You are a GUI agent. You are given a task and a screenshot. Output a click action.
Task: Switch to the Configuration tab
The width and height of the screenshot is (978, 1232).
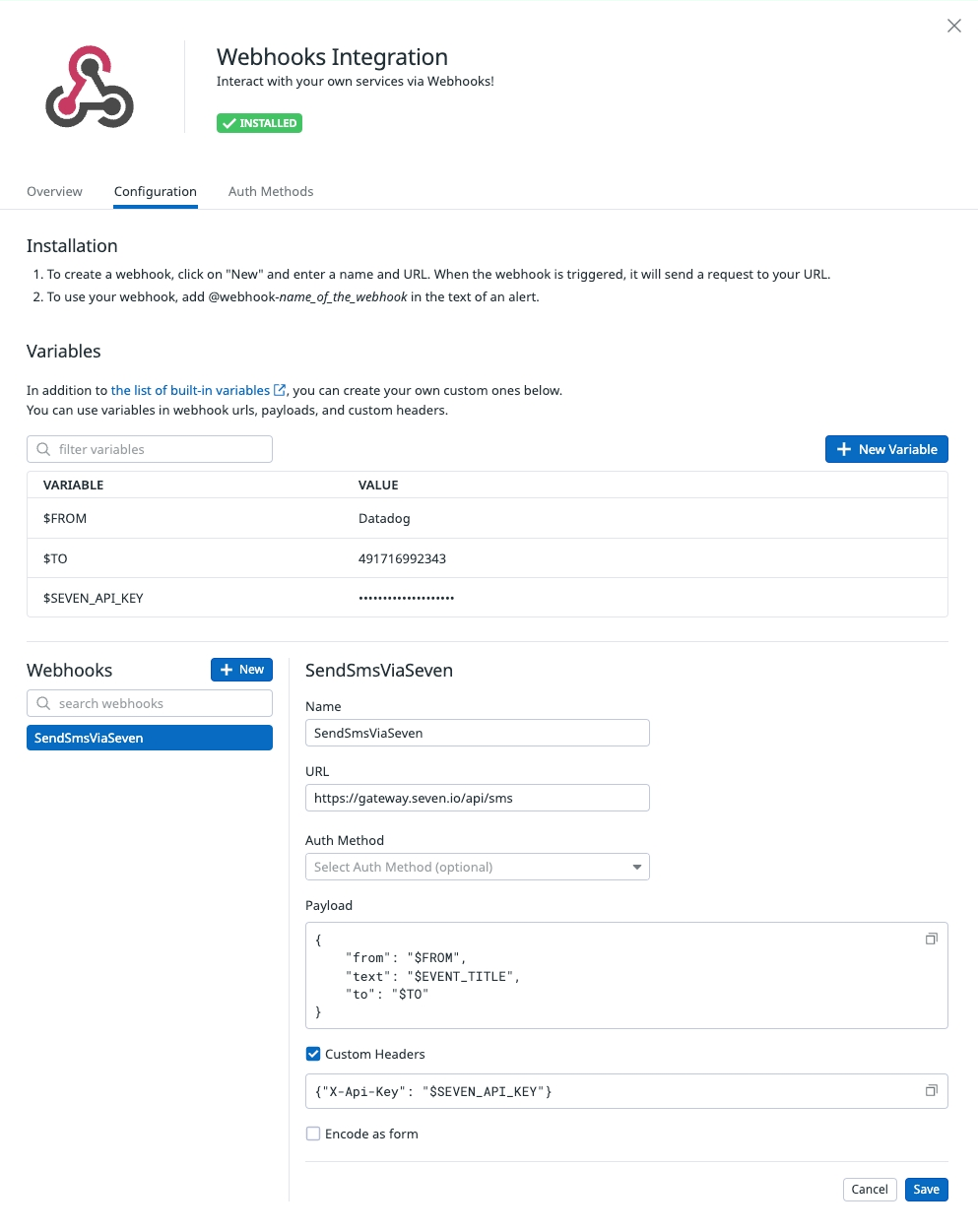(156, 191)
